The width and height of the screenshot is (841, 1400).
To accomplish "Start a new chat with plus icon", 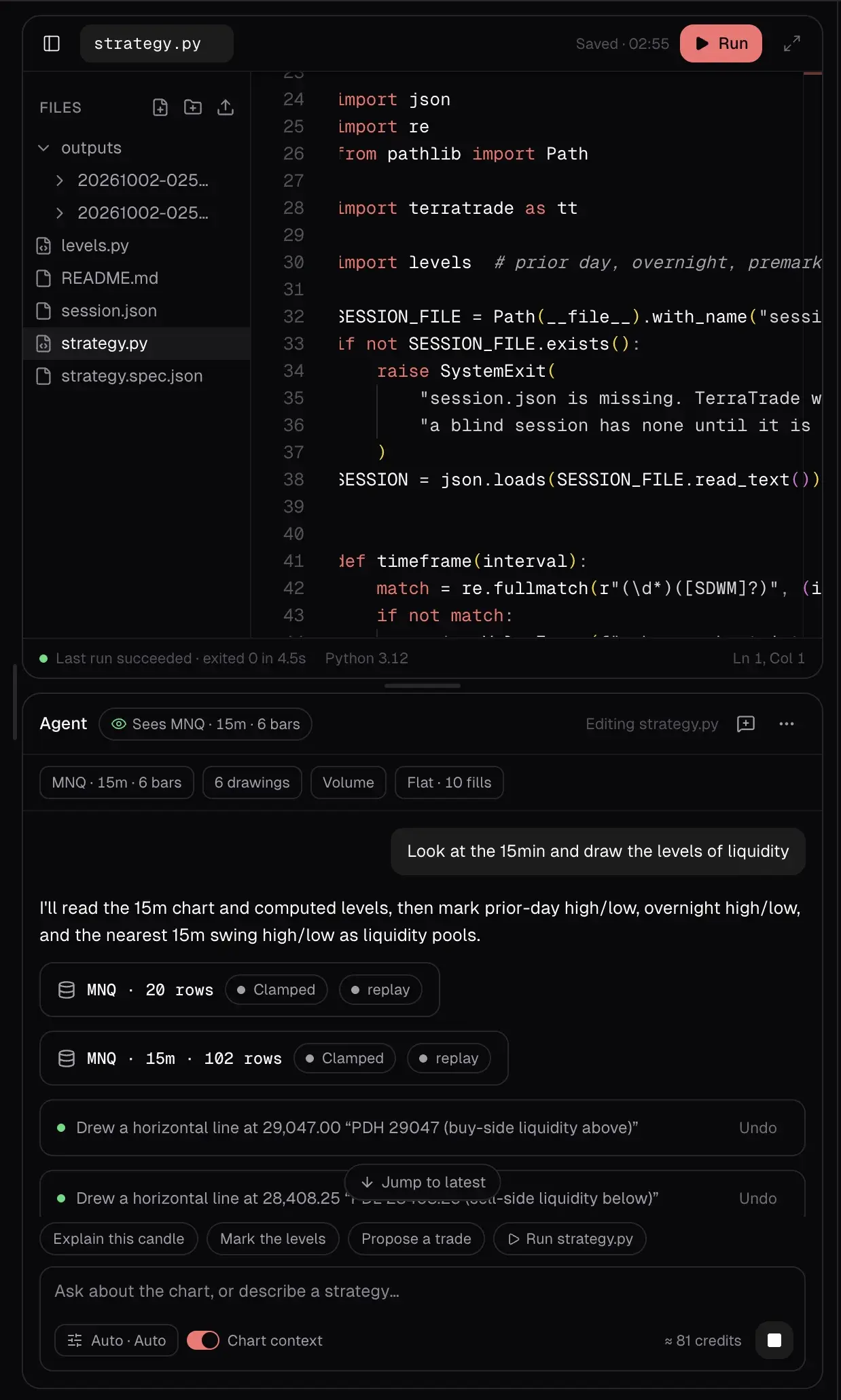I will 746,724.
